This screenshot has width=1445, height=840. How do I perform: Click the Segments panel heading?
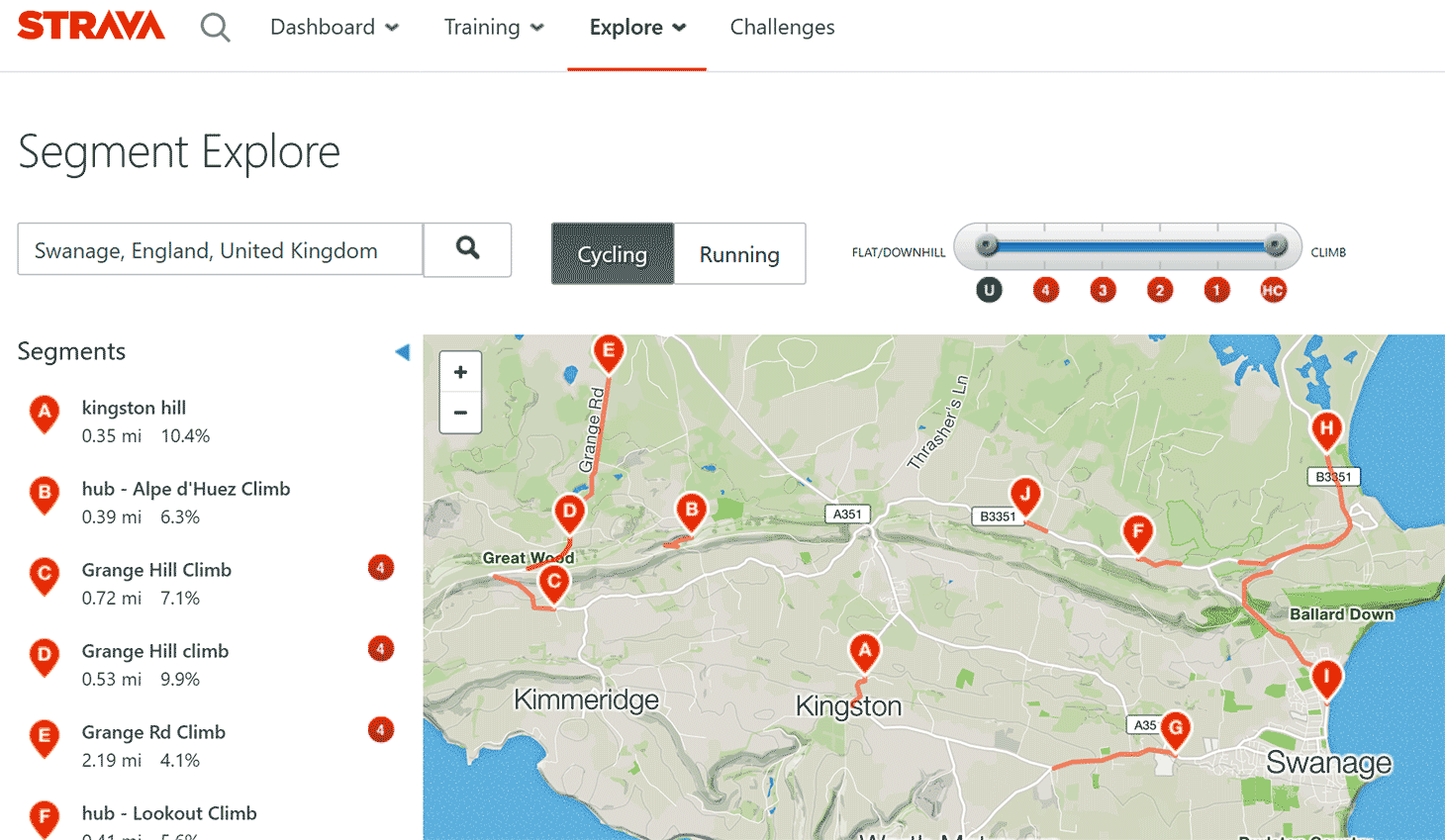click(71, 351)
